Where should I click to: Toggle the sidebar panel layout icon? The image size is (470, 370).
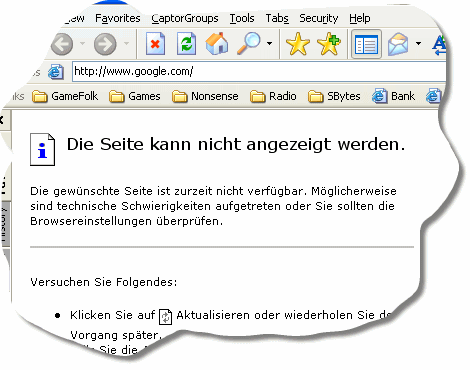tap(366, 44)
